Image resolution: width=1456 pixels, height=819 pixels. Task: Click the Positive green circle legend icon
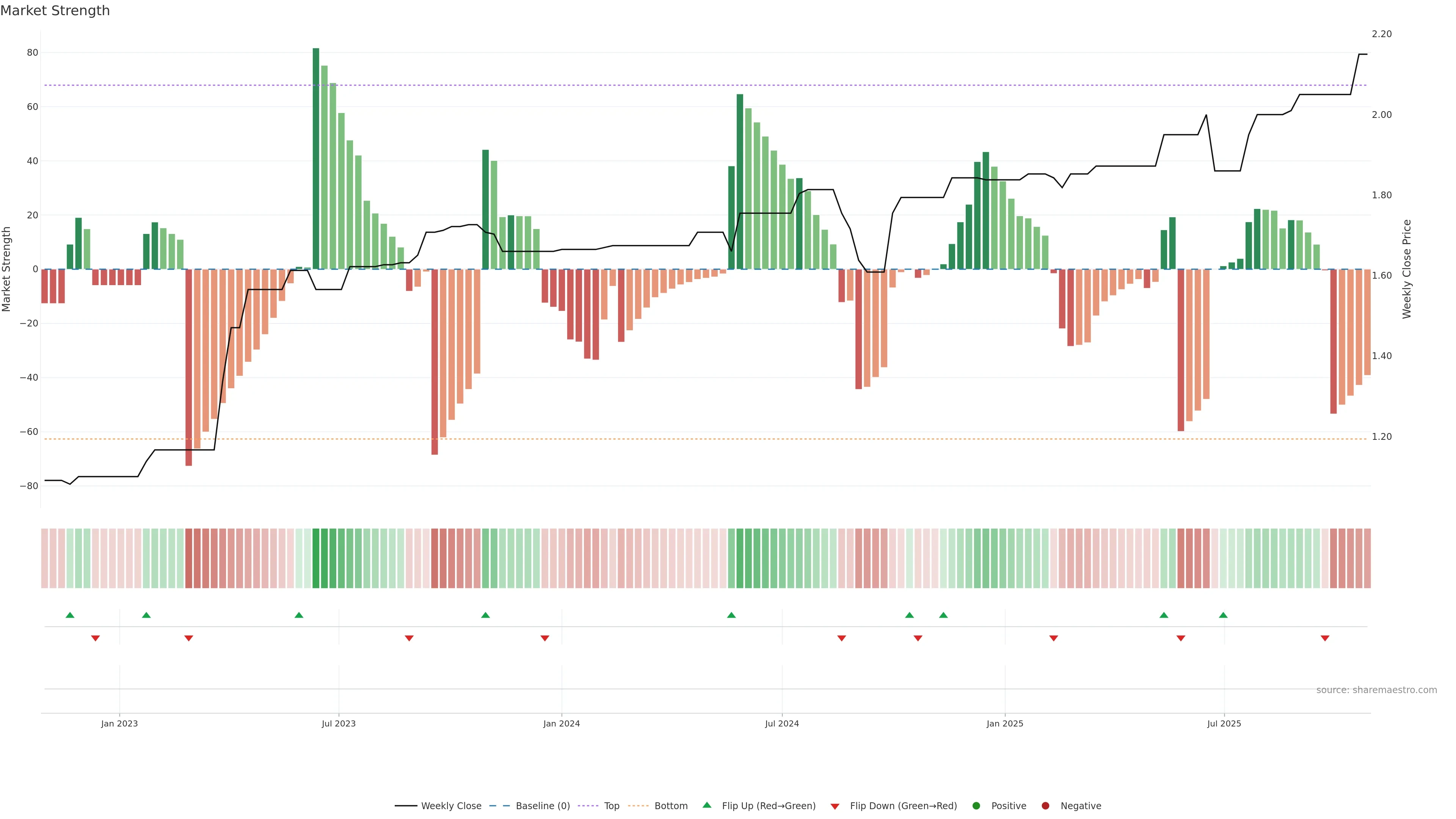pyautogui.click(x=976, y=806)
